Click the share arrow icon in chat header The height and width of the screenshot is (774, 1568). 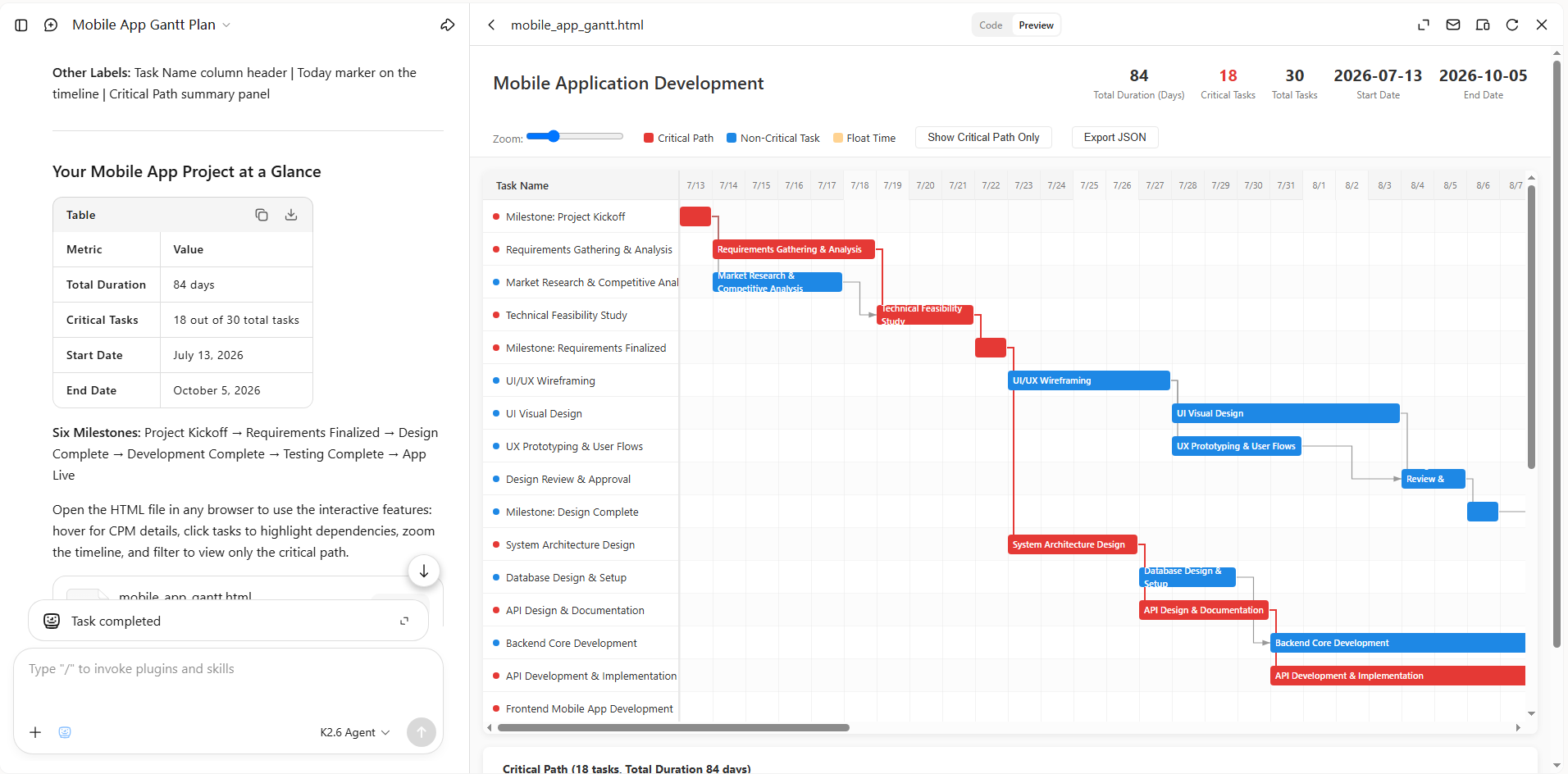(x=448, y=25)
